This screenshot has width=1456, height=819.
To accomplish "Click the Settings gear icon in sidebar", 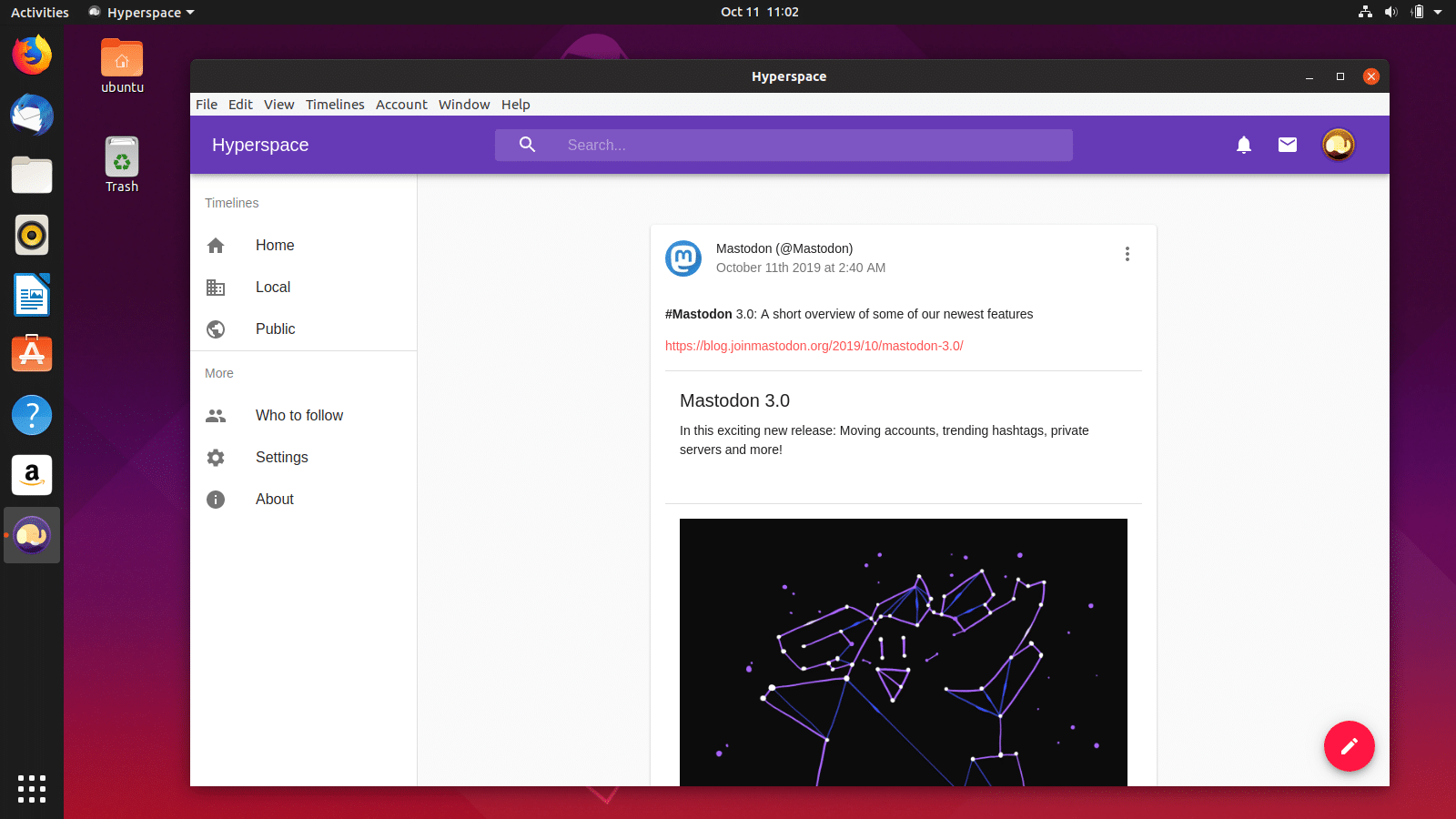I will click(216, 458).
